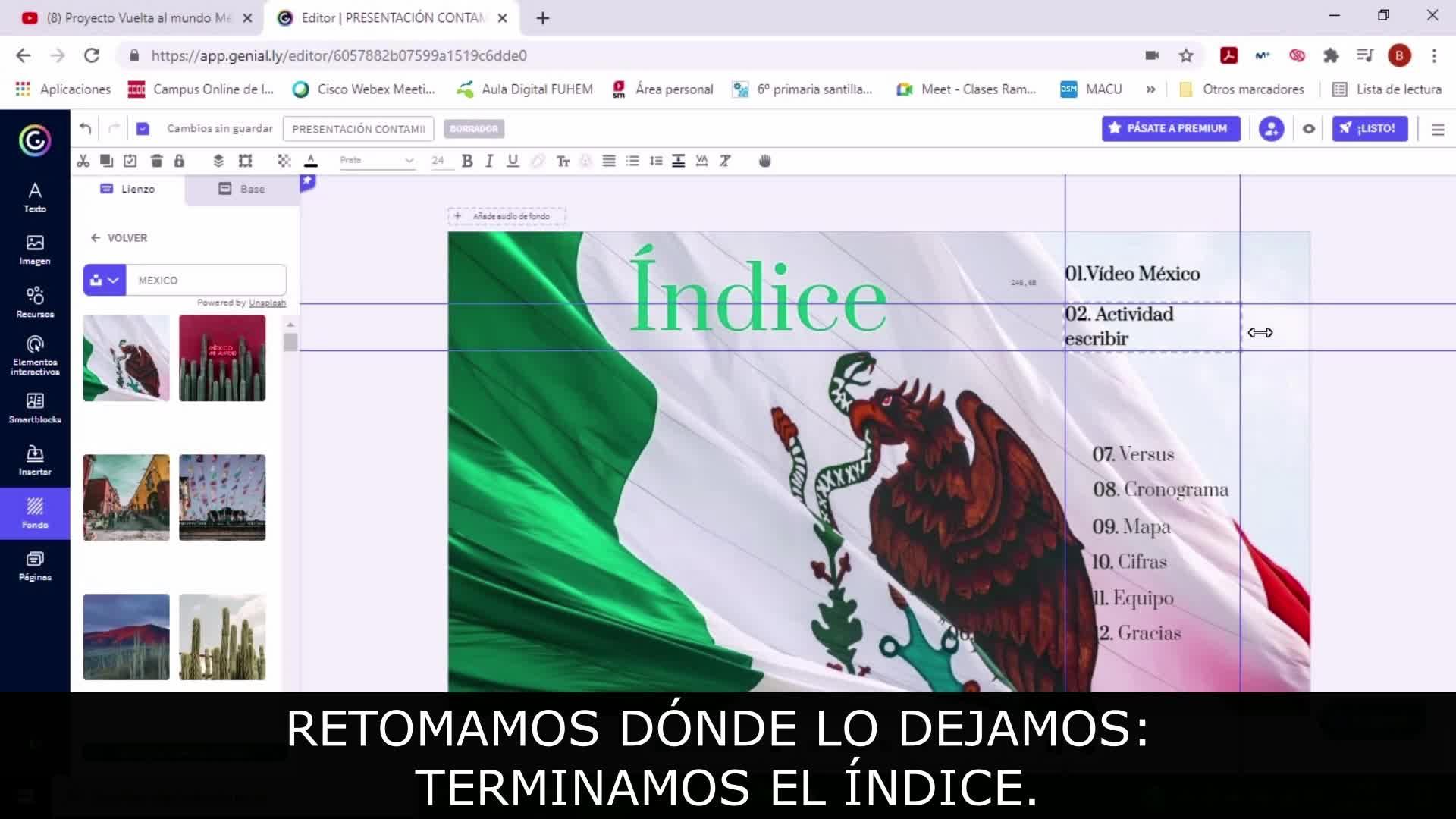Click the cut scissors icon
1456x819 pixels.
(83, 161)
